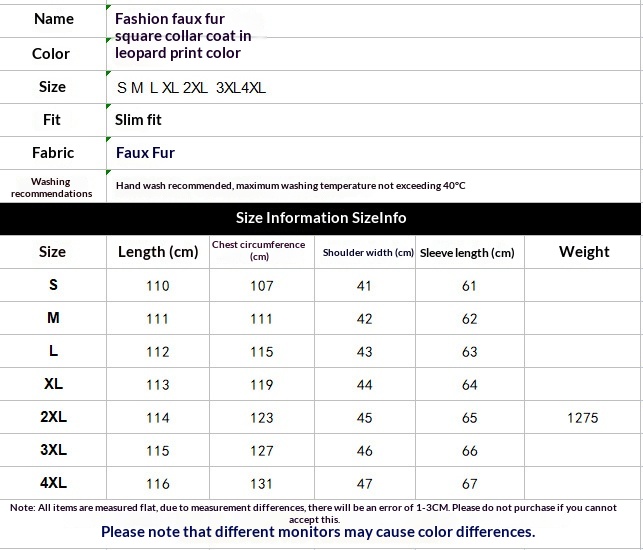Click the 4XL row label
This screenshot has width=643, height=550.
click(53, 483)
